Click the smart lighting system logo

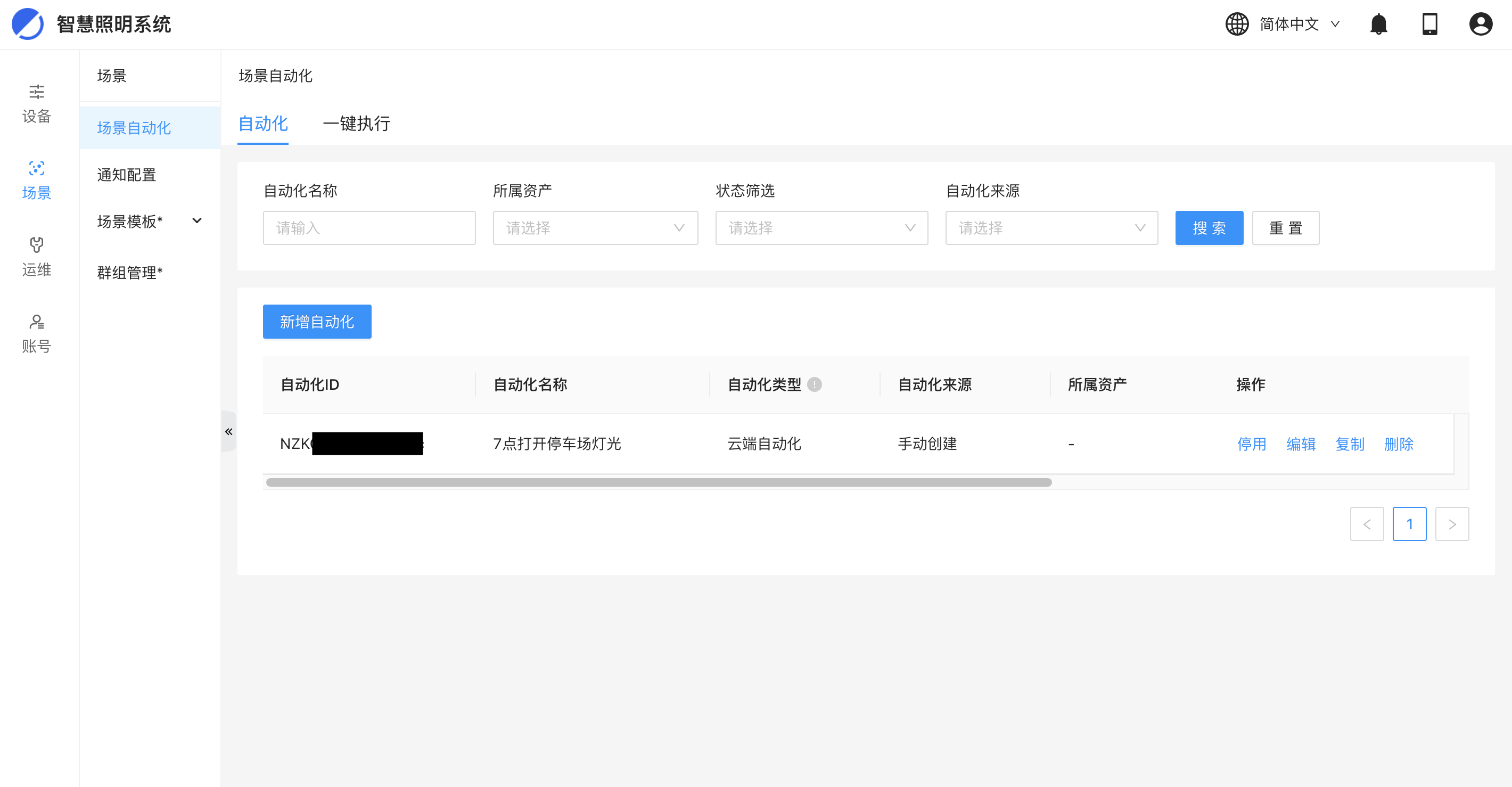coord(28,24)
